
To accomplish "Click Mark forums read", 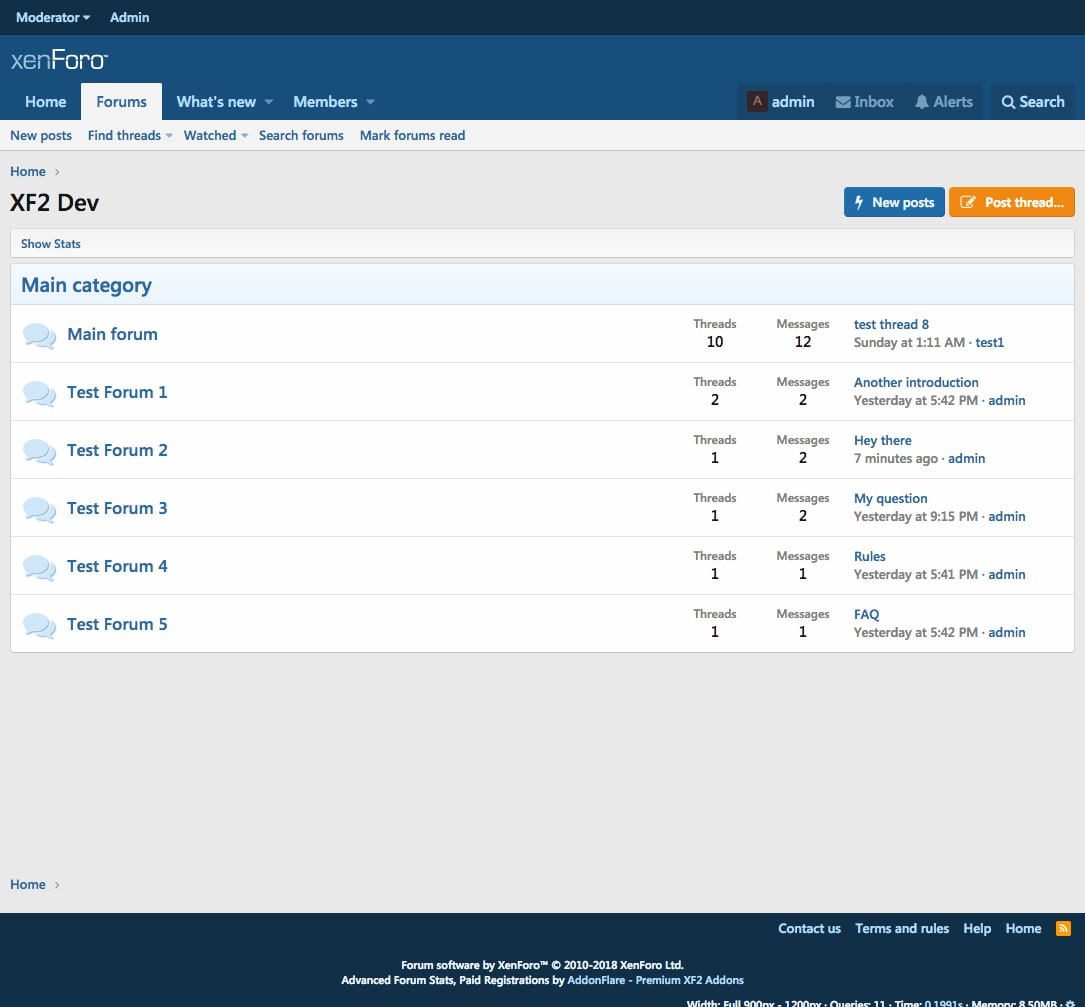I will 412,136.
